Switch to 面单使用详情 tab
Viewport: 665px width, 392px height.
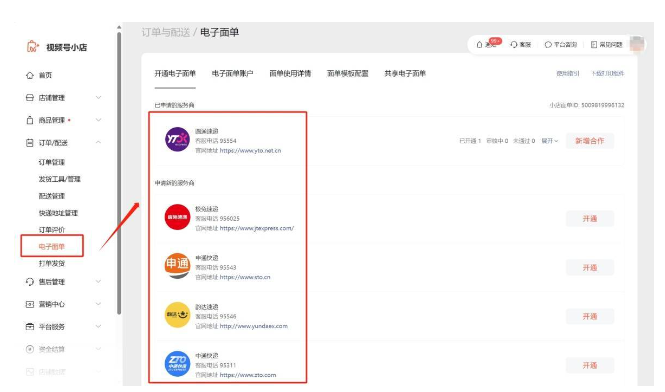[x=290, y=74]
